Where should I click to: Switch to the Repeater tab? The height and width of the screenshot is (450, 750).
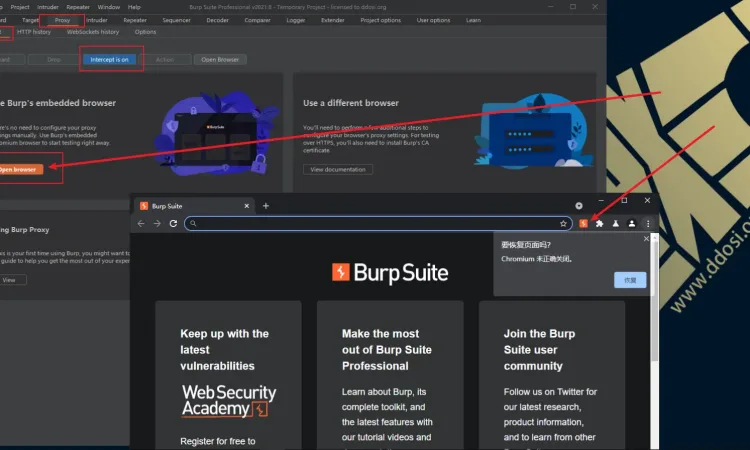click(x=135, y=20)
